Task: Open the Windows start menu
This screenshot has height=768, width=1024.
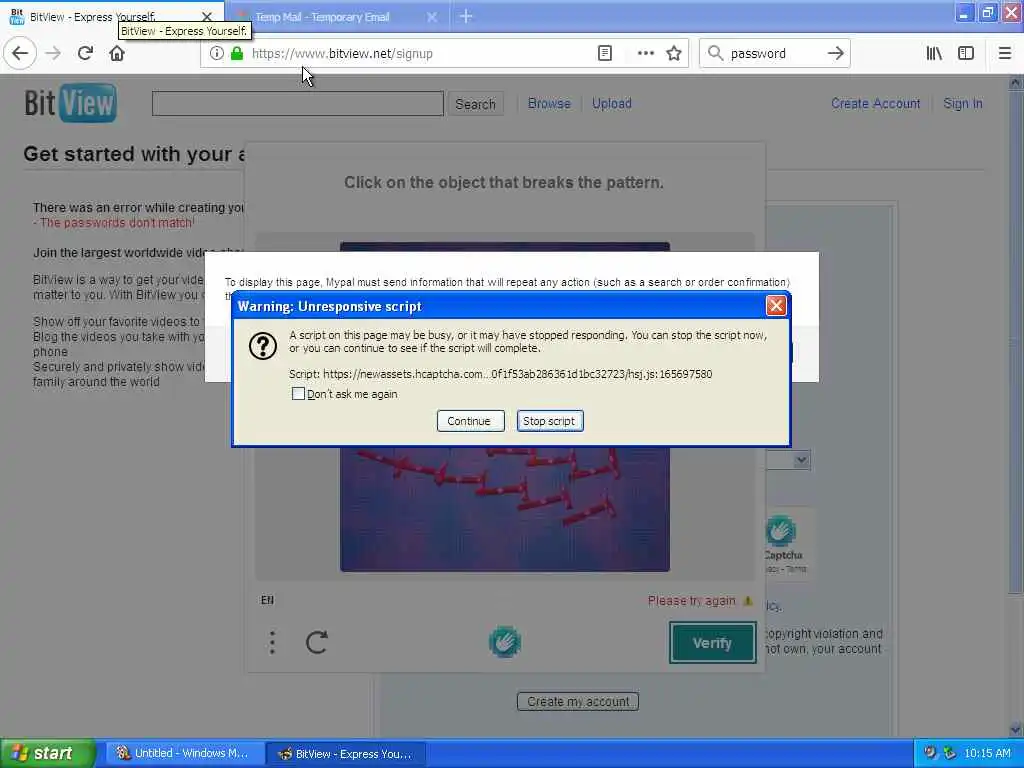Action: [x=48, y=754]
